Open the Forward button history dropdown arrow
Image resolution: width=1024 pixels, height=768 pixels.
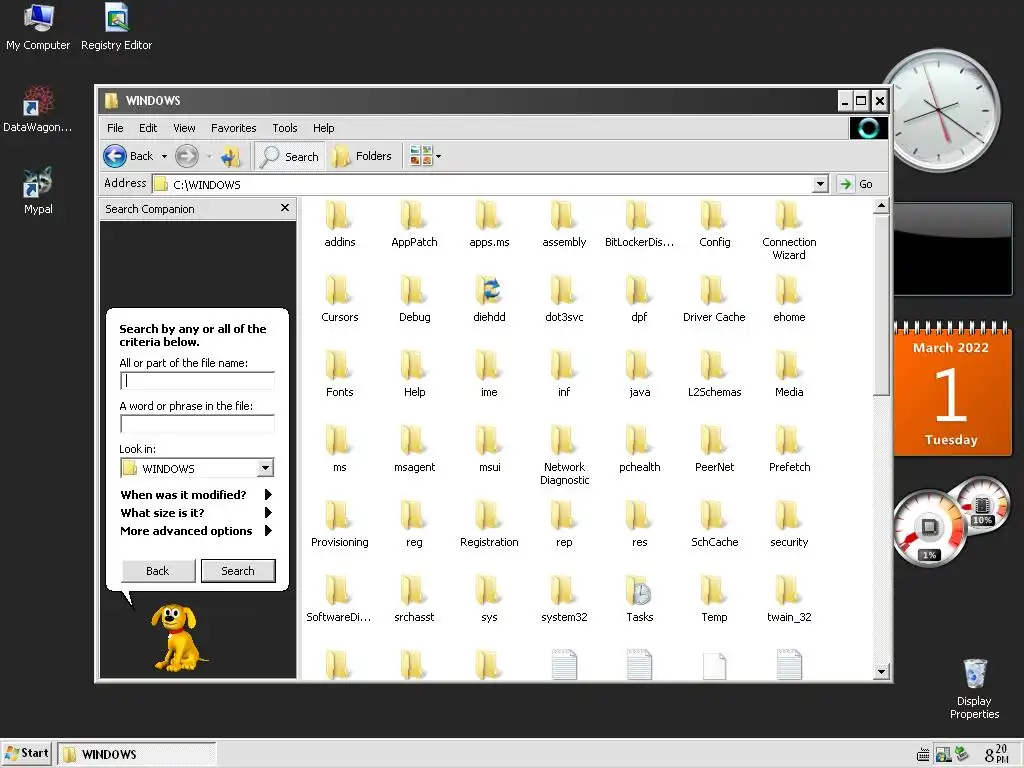[209, 157]
